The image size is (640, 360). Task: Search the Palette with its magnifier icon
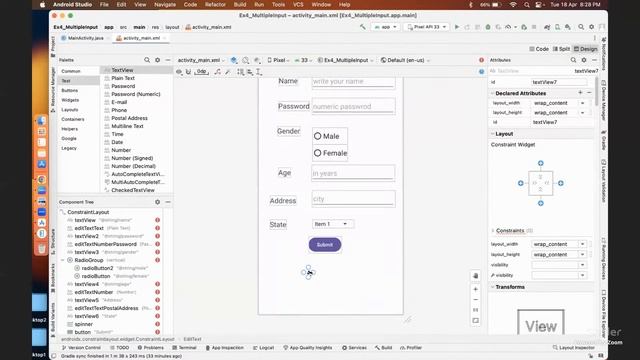point(147,60)
